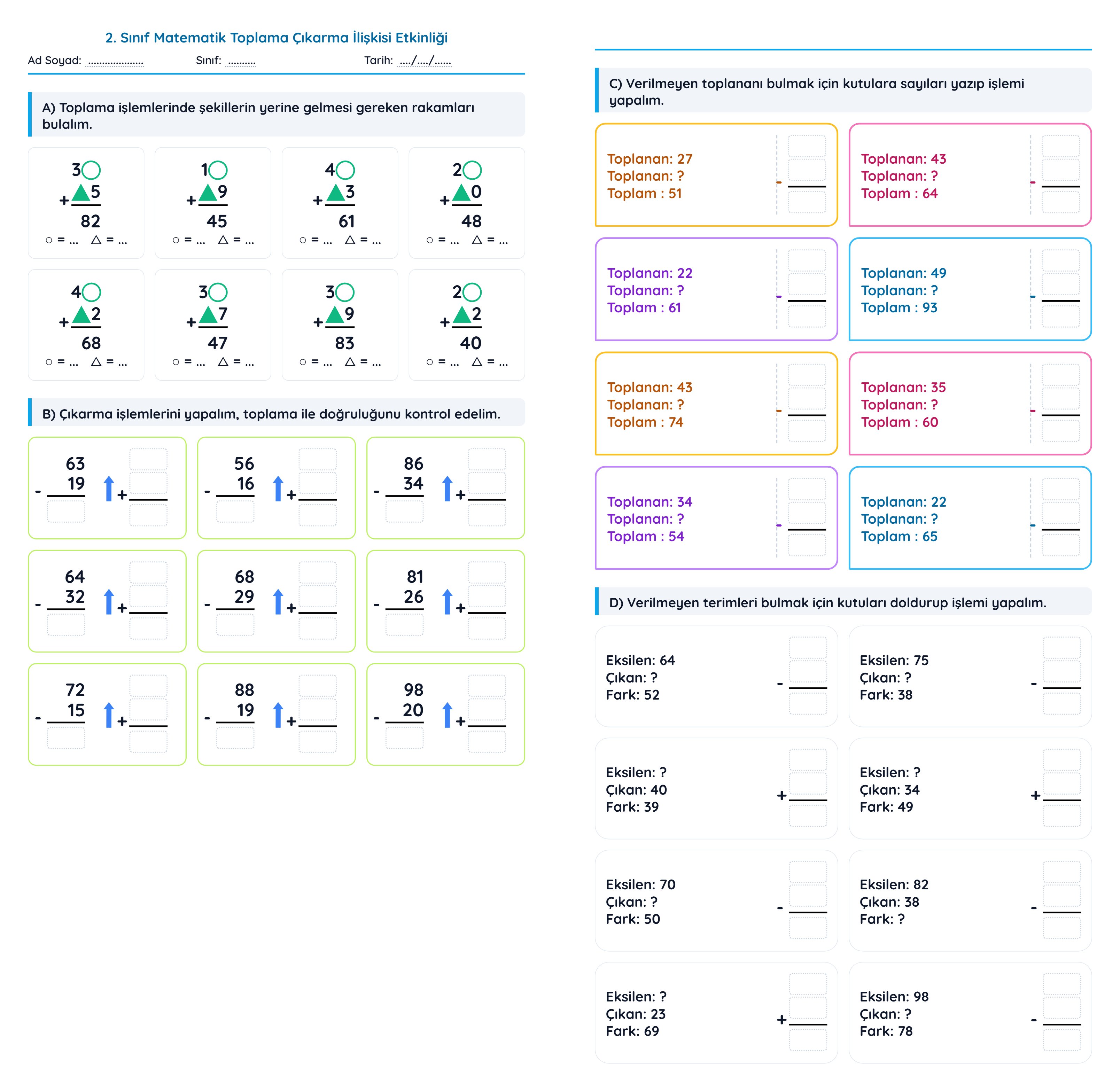Click the Tarih date blank
Screen dimensions: 1120x1092
pyautogui.click(x=425, y=61)
